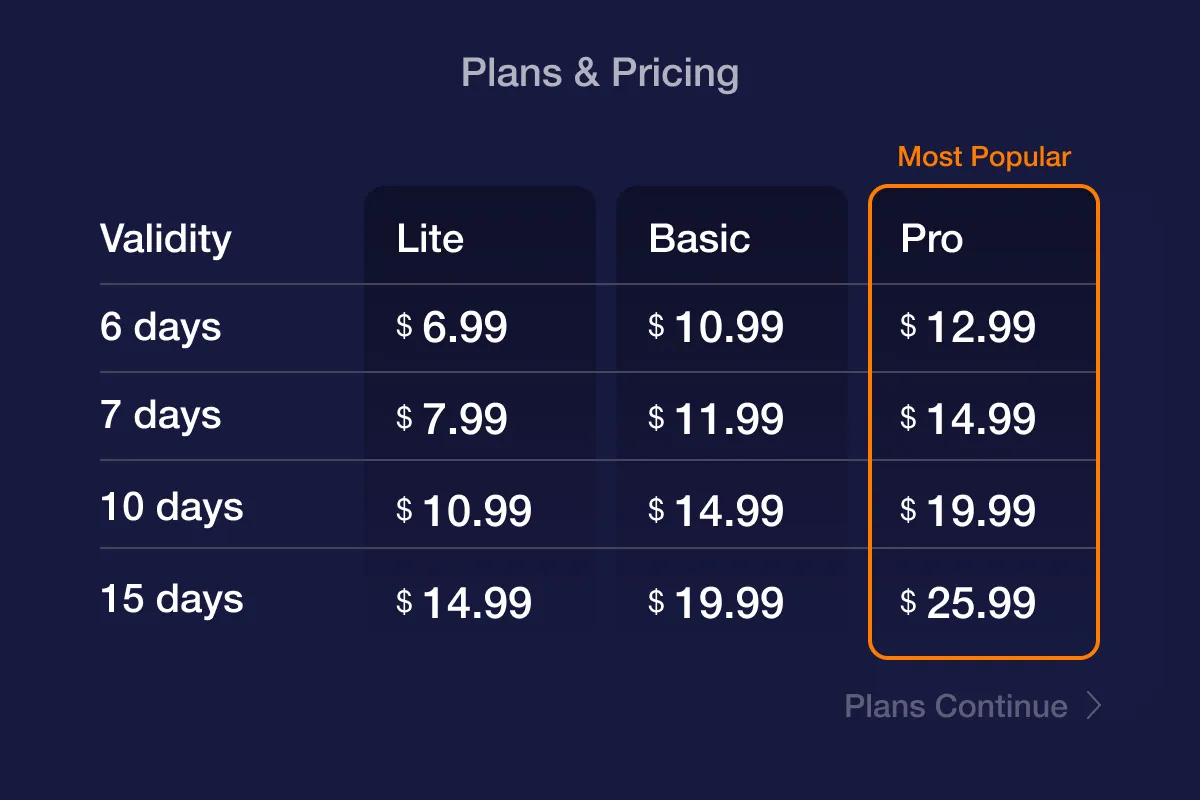Choose Lite 15 days at $14.99

[464, 603]
